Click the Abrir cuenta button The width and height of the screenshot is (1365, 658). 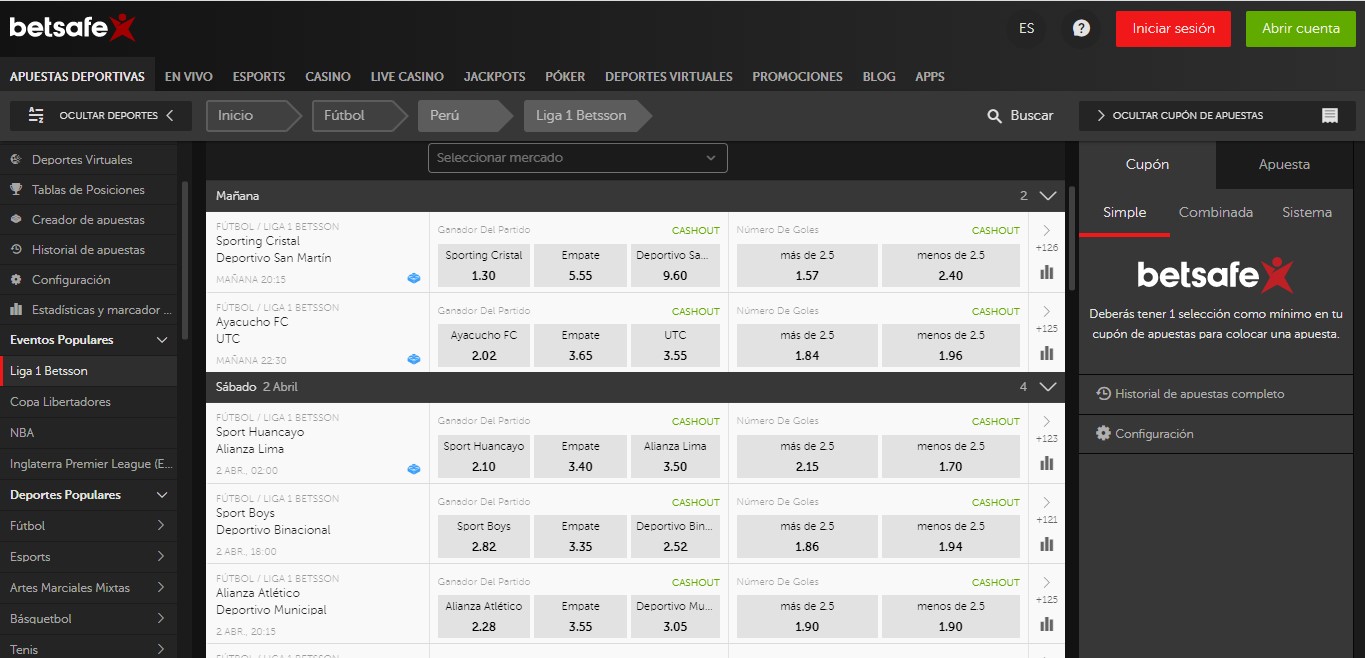tap(1300, 29)
